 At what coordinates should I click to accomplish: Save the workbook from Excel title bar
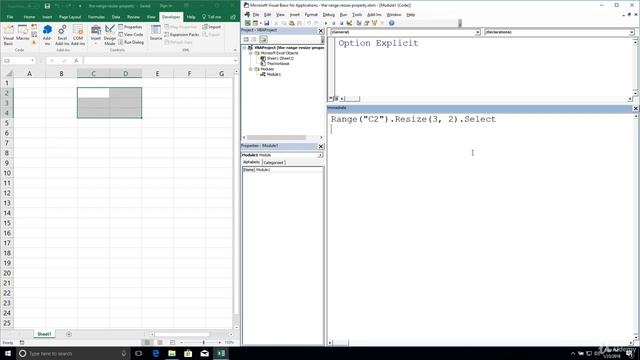47,6
